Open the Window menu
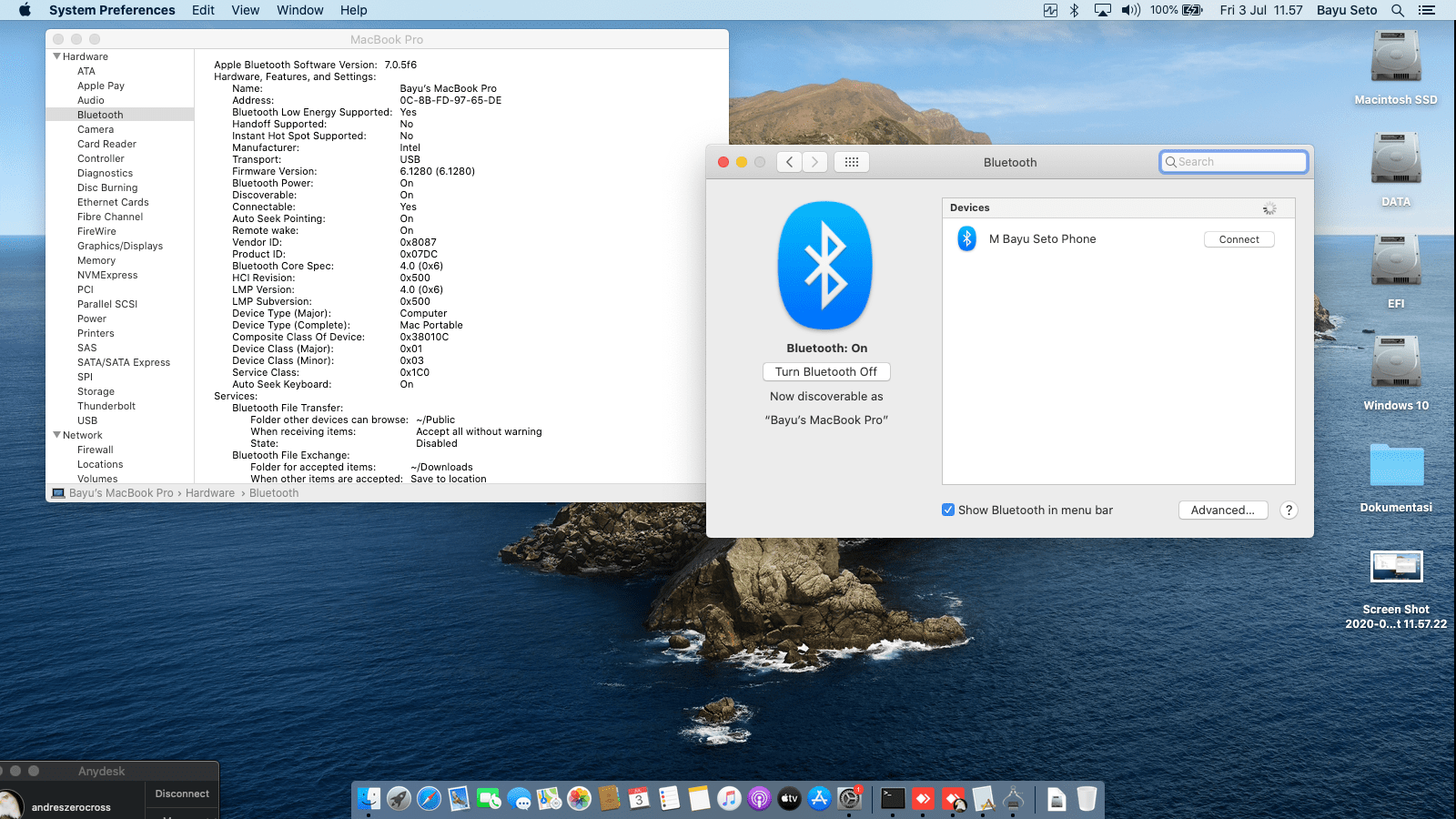 (x=300, y=10)
